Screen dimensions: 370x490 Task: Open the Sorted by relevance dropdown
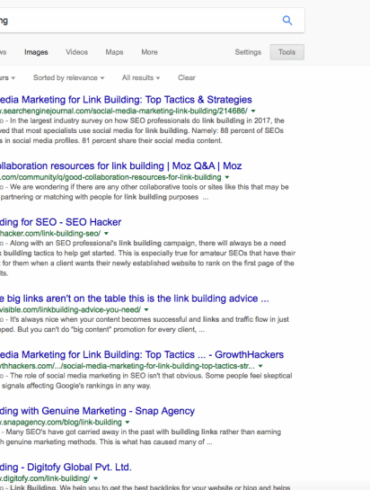(x=69, y=78)
